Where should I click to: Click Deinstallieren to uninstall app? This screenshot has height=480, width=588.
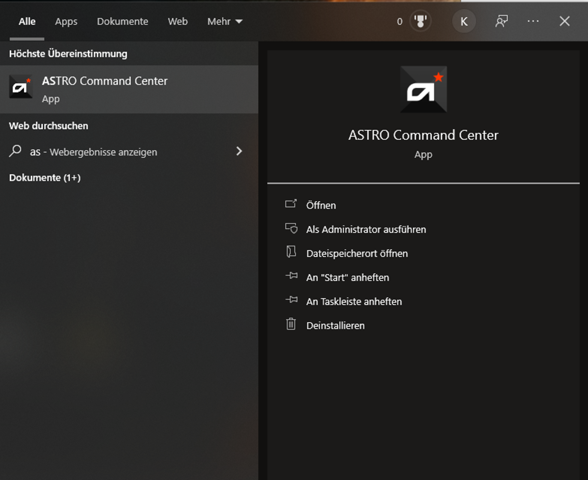[x=335, y=326]
